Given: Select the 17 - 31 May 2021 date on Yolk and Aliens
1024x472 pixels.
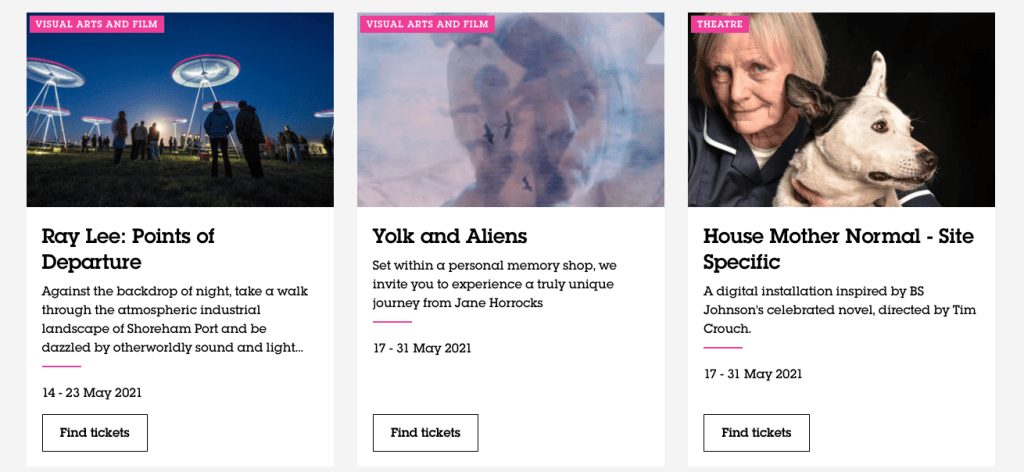Looking at the screenshot, I should click(422, 349).
